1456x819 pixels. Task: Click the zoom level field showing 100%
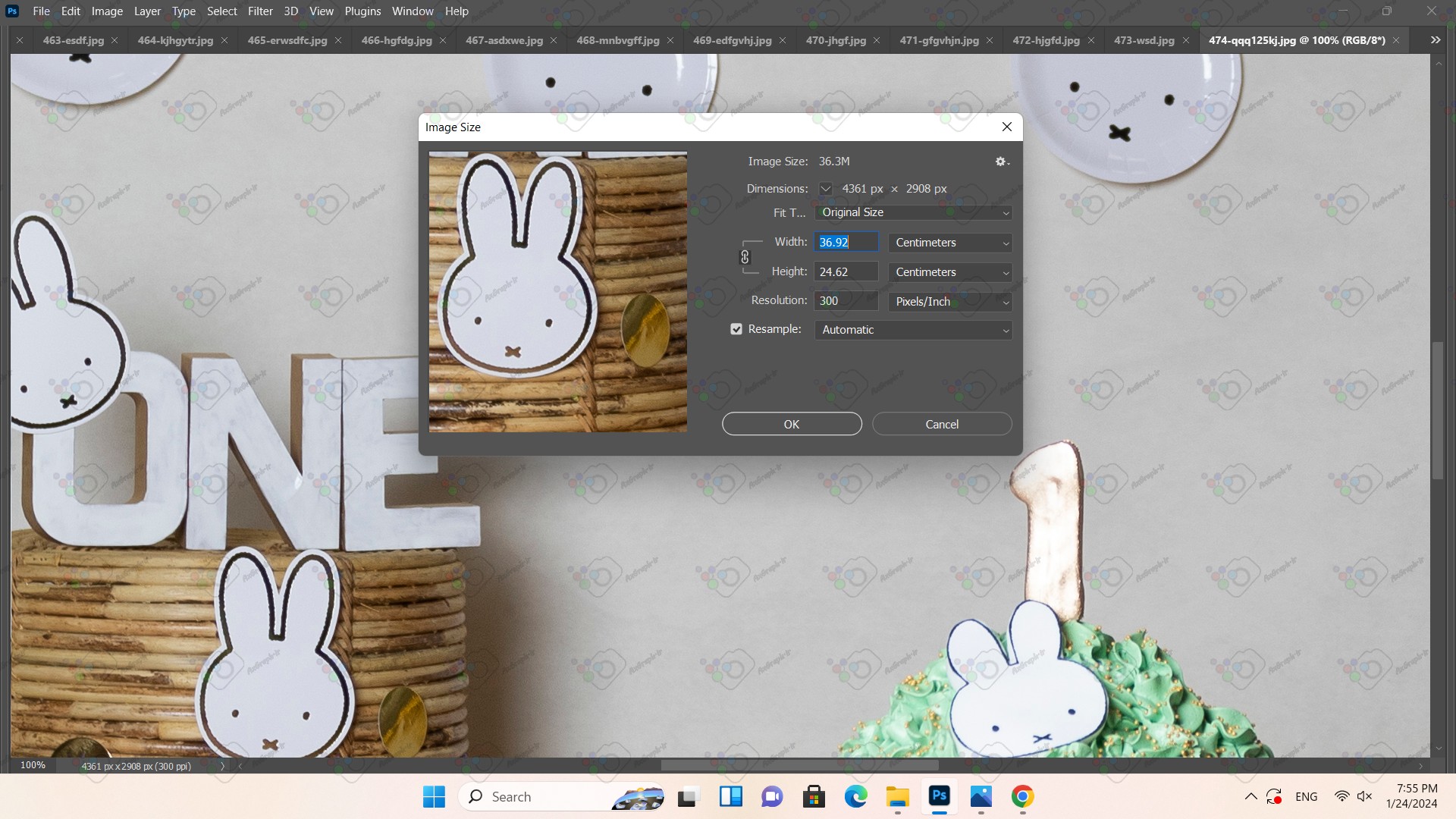coord(33,765)
